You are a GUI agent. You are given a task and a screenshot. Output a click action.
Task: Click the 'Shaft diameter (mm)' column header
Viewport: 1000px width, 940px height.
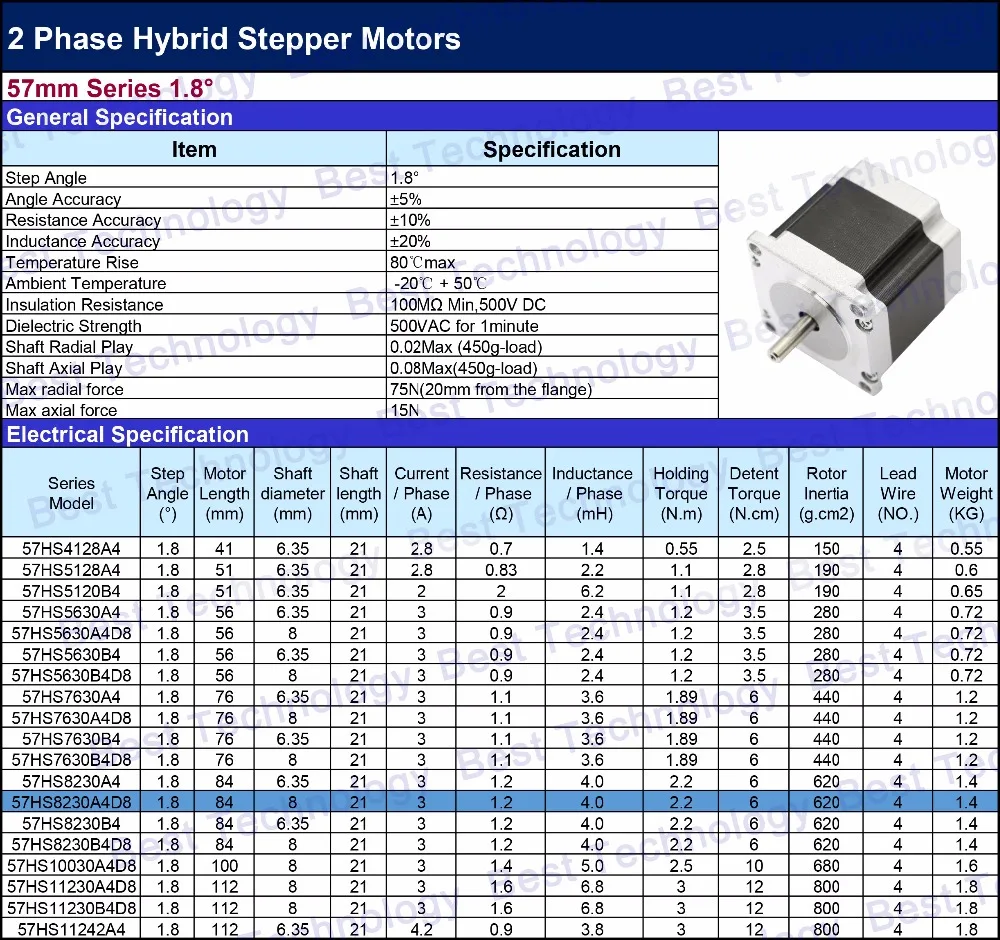pos(293,493)
